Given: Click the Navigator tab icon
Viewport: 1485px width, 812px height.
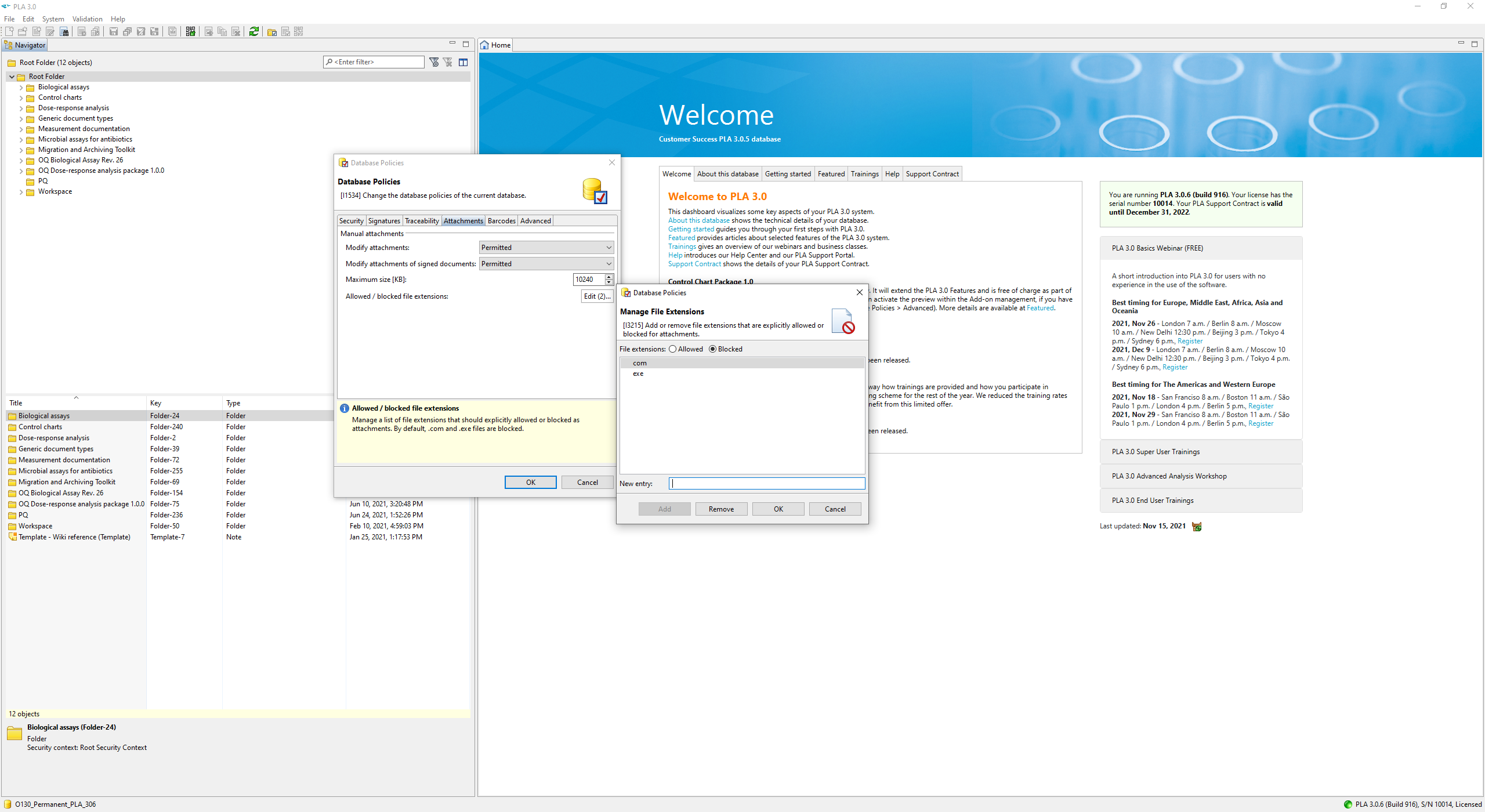Looking at the screenshot, I should [x=9, y=45].
